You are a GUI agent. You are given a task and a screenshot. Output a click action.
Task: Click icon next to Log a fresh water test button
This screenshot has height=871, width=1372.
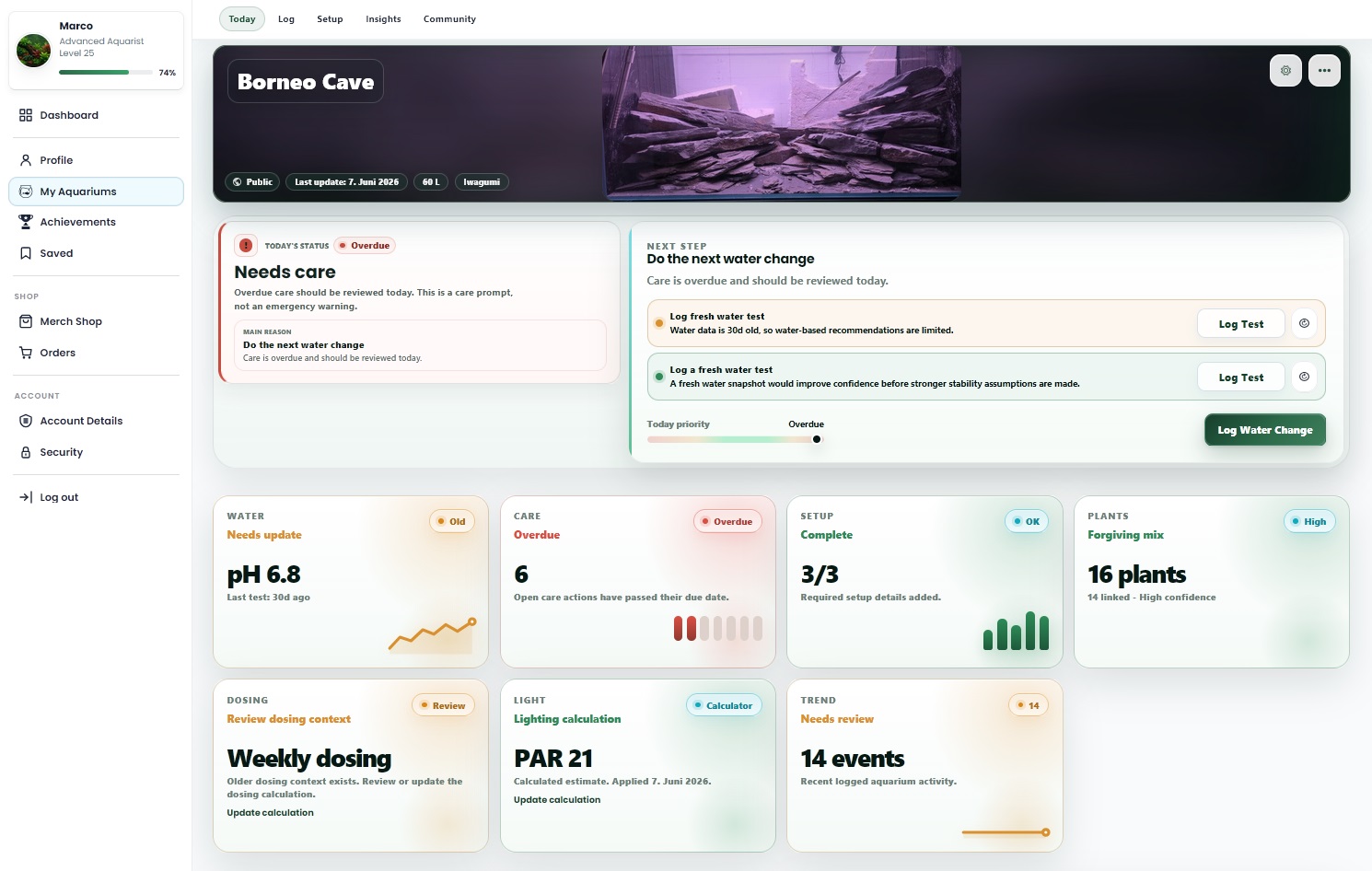point(1304,377)
